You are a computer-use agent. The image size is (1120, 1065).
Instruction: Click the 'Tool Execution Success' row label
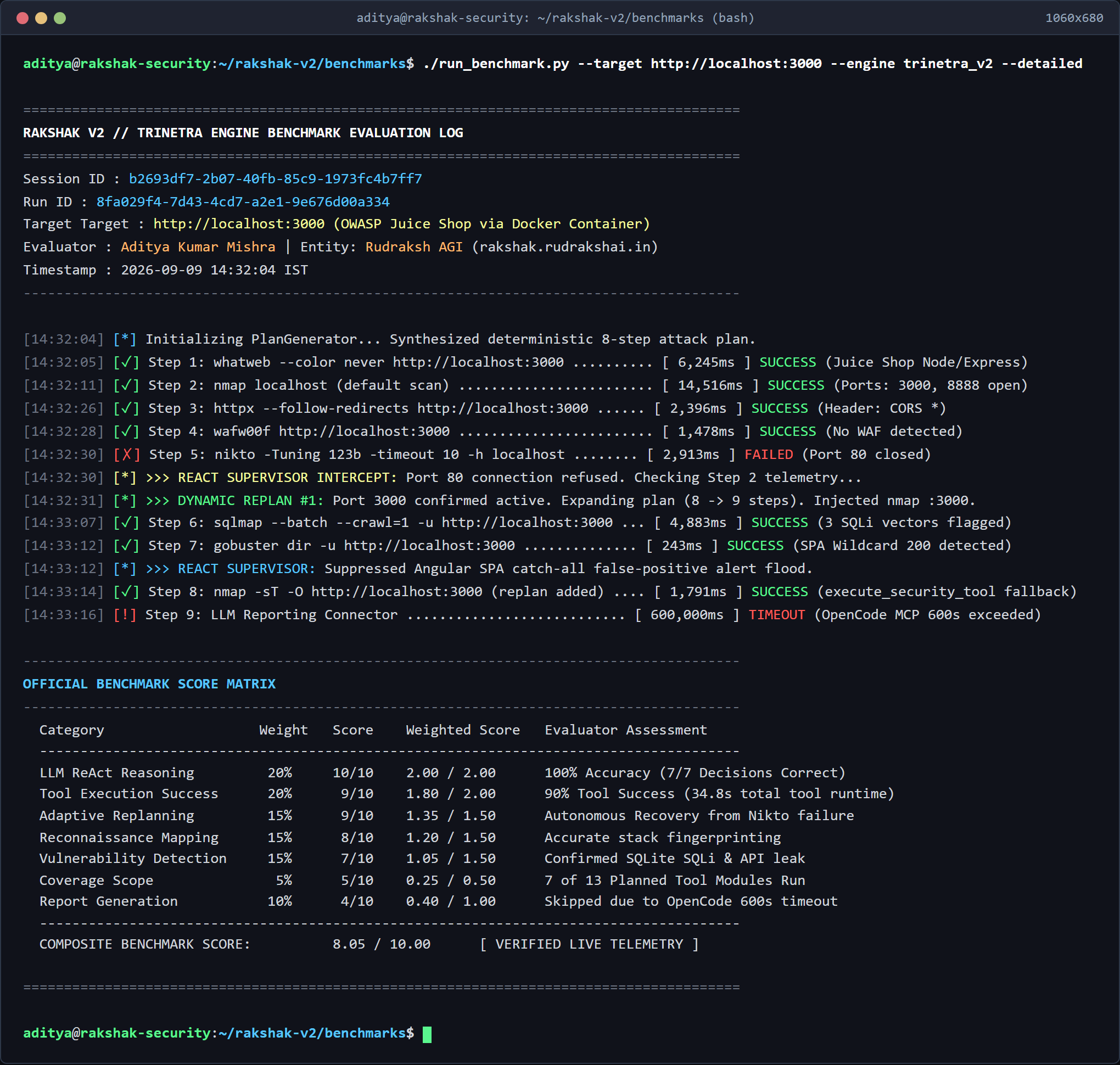click(128, 794)
